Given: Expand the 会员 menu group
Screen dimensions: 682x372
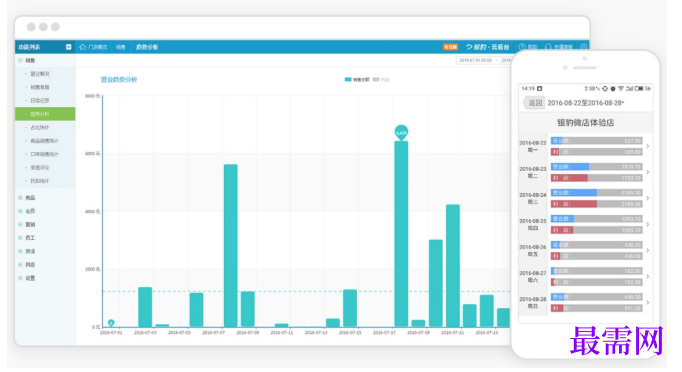Looking at the screenshot, I should 20,211.
